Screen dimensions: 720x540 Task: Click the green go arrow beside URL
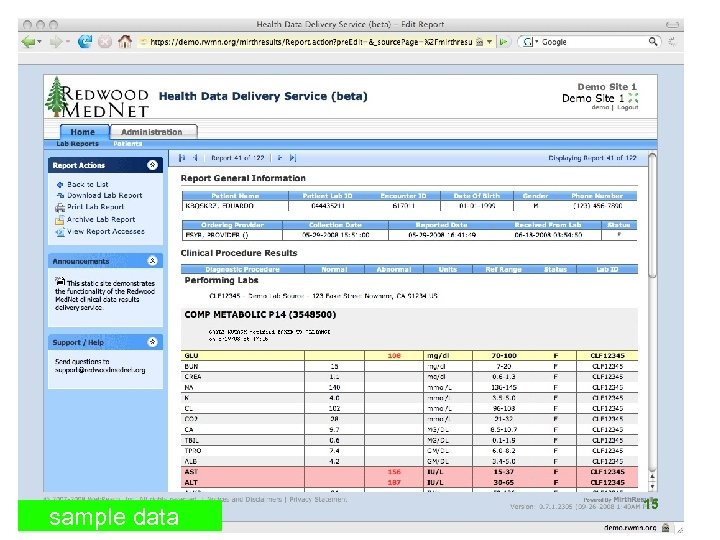click(503, 42)
